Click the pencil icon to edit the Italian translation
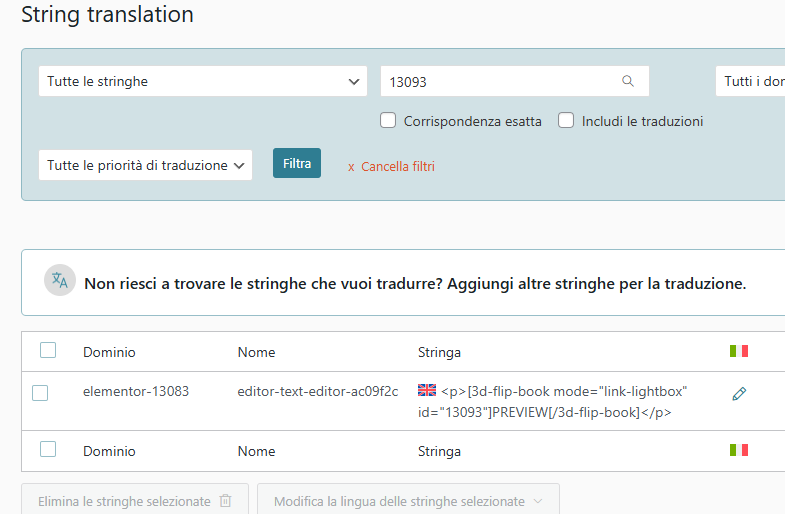785x514 pixels. click(739, 394)
